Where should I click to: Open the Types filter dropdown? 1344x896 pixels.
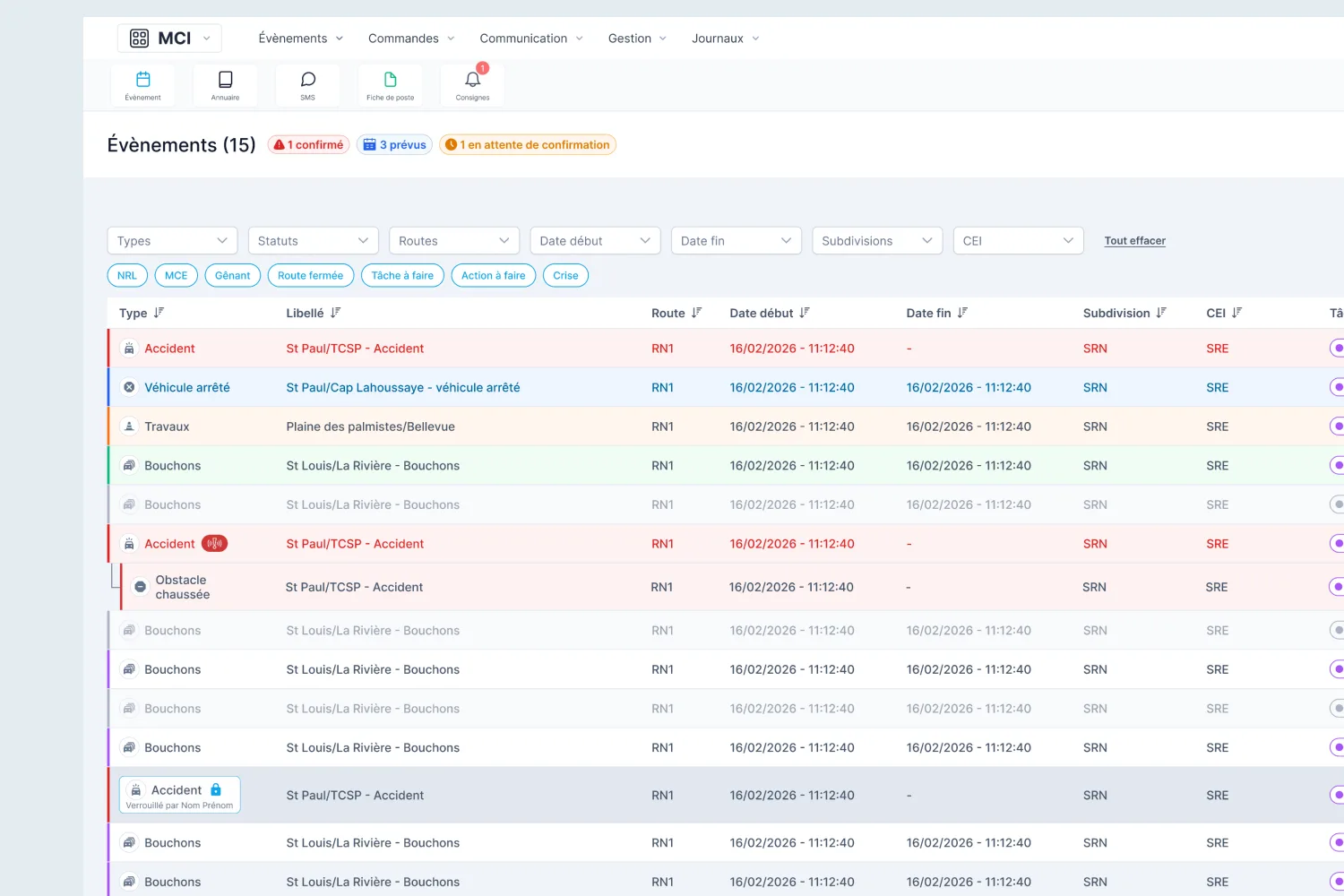point(172,241)
